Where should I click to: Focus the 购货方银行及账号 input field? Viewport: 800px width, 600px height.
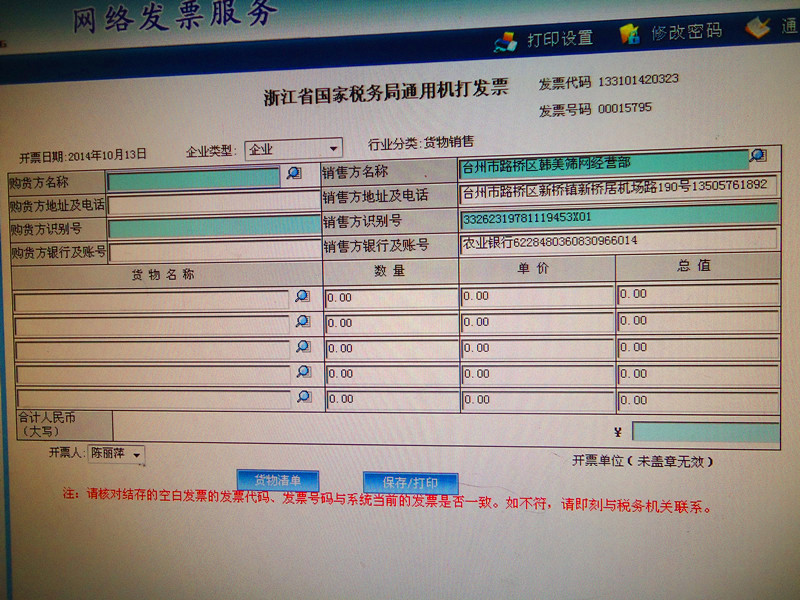(215, 252)
